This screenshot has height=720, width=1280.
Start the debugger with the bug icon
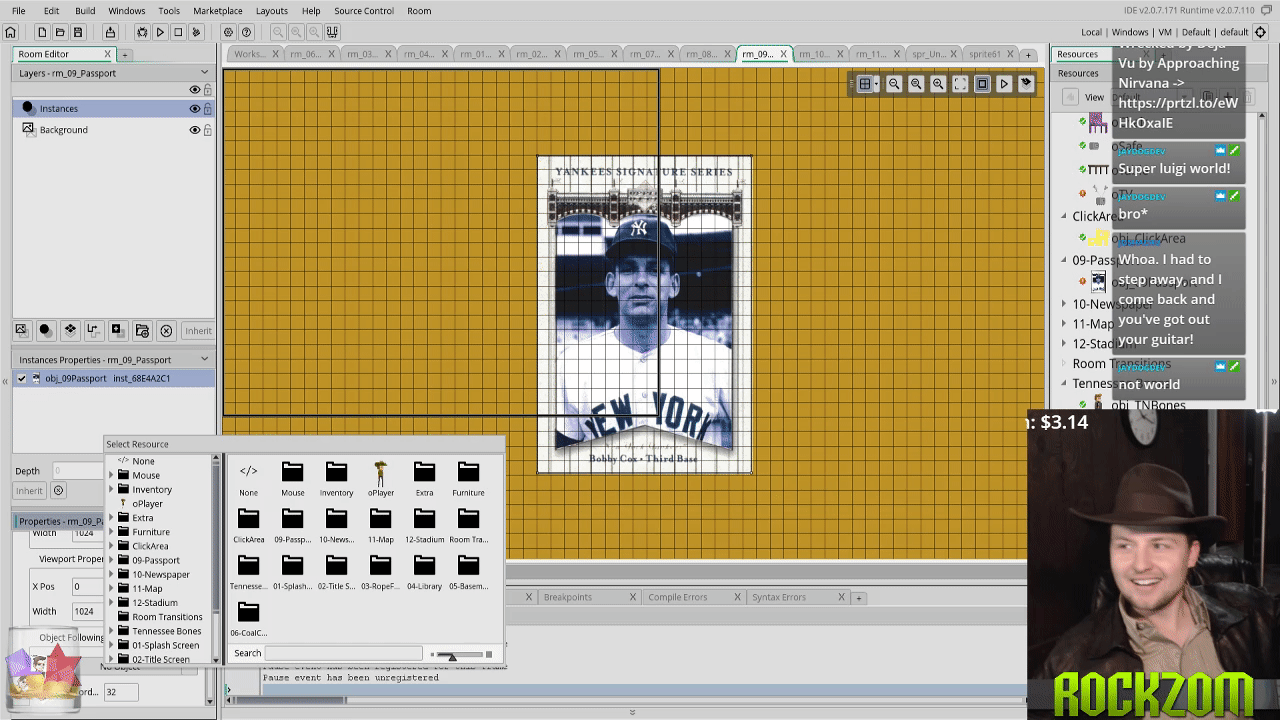pyautogui.click(x=142, y=32)
